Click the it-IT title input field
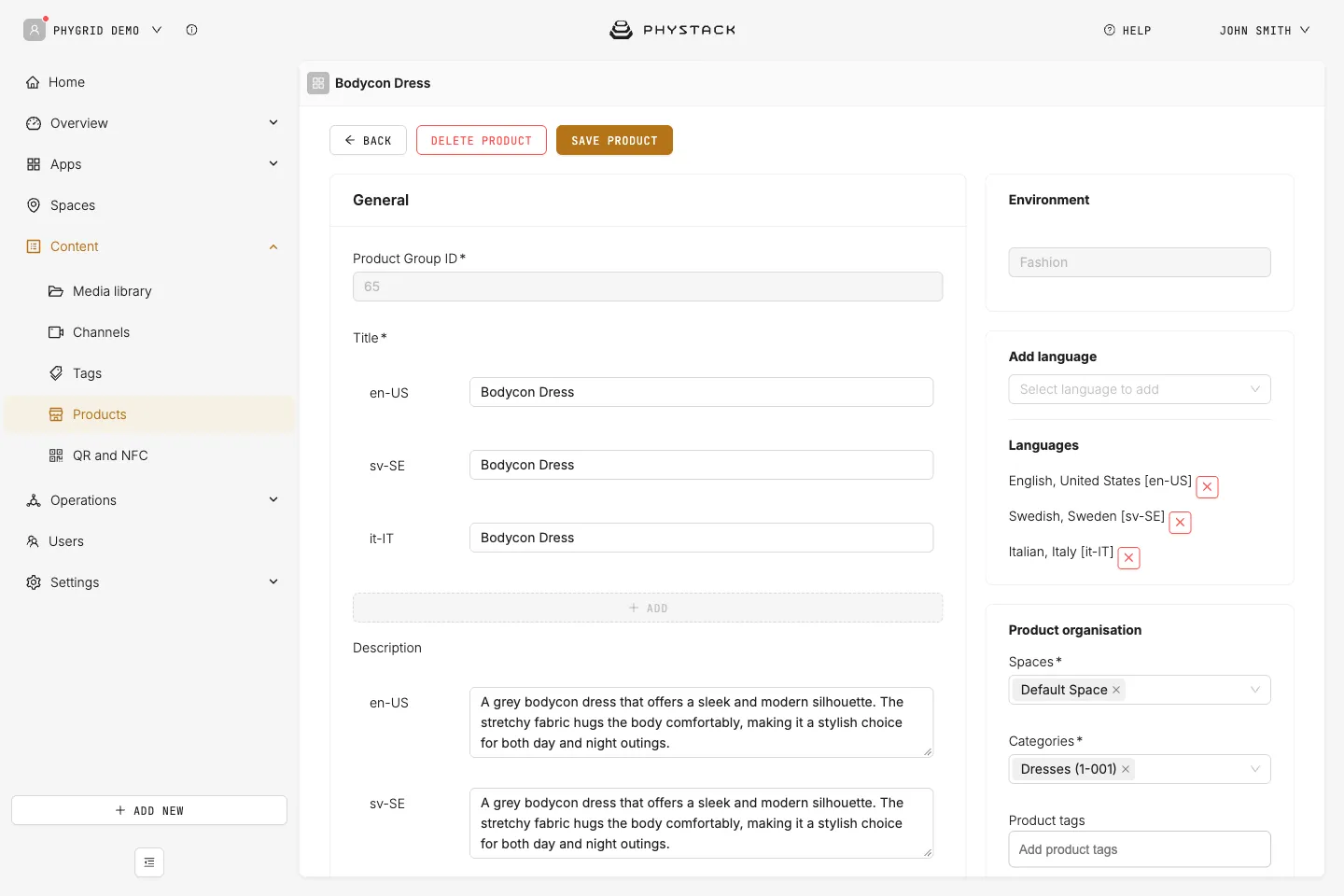This screenshot has width=1344, height=896. pos(701,538)
